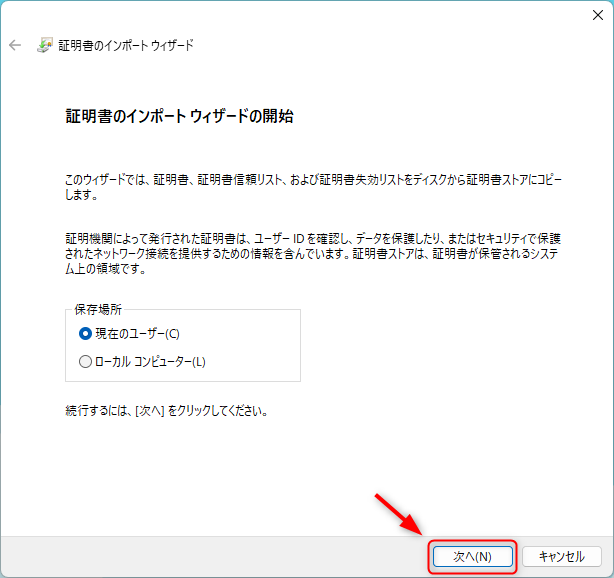Click the back arrow in the wizard header
The height and width of the screenshot is (578, 614).
pos(15,46)
